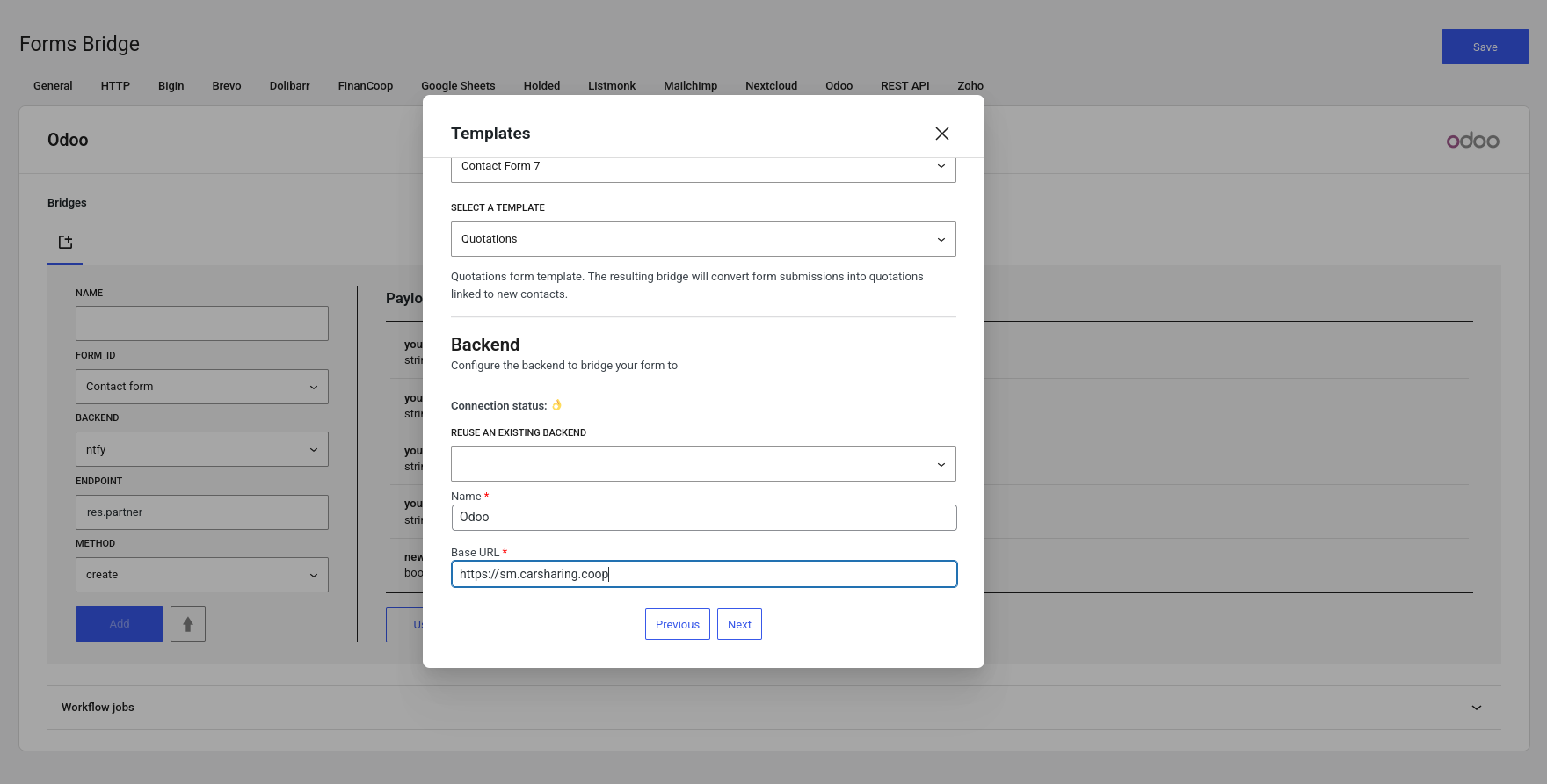
Task: Click the Forms Bridge page title
Action: [x=79, y=44]
